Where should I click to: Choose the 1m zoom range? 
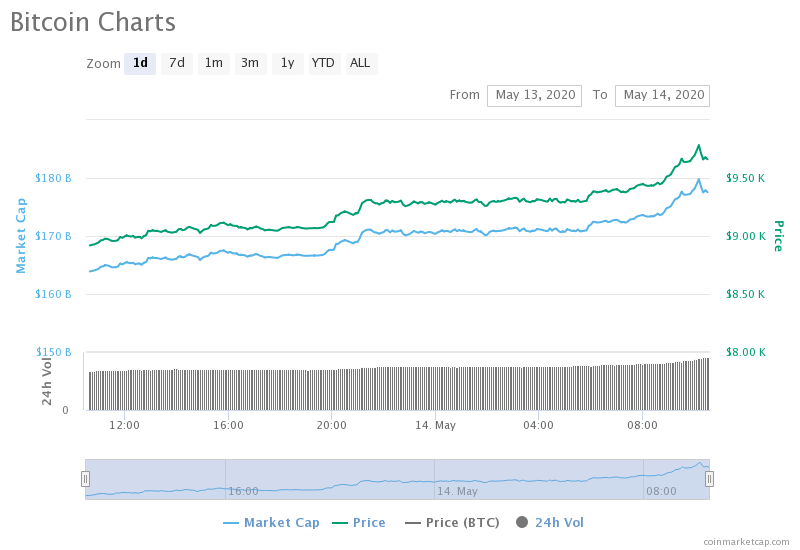[x=214, y=63]
